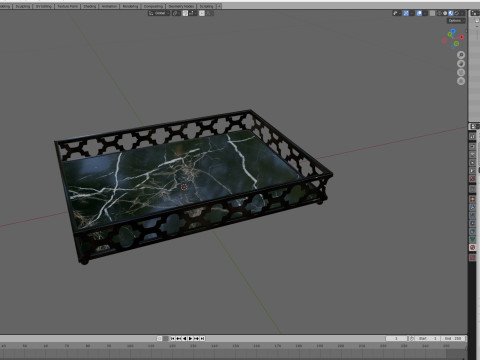Open the overlays options dropdown arrow

pyautogui.click(x=425, y=13)
